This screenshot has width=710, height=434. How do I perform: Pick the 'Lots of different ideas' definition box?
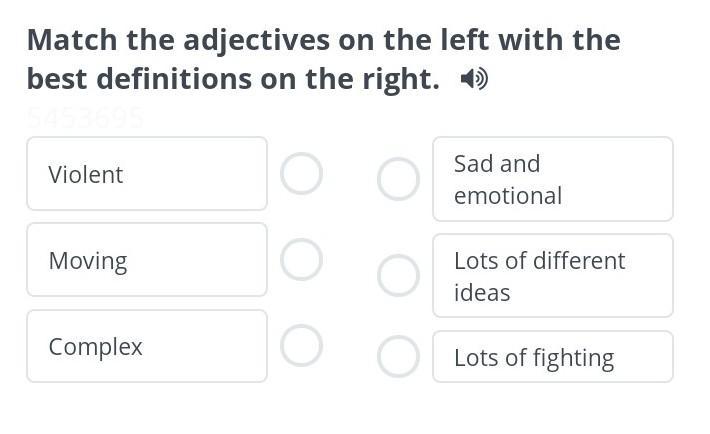pos(553,275)
